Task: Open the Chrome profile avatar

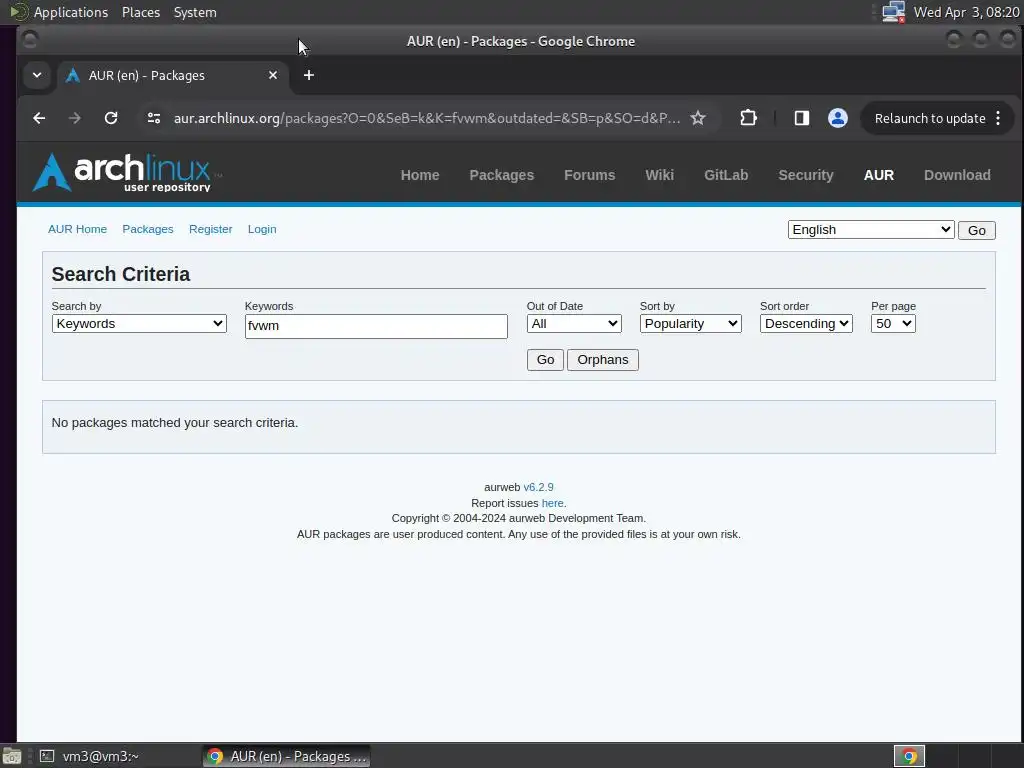Action: [x=838, y=118]
